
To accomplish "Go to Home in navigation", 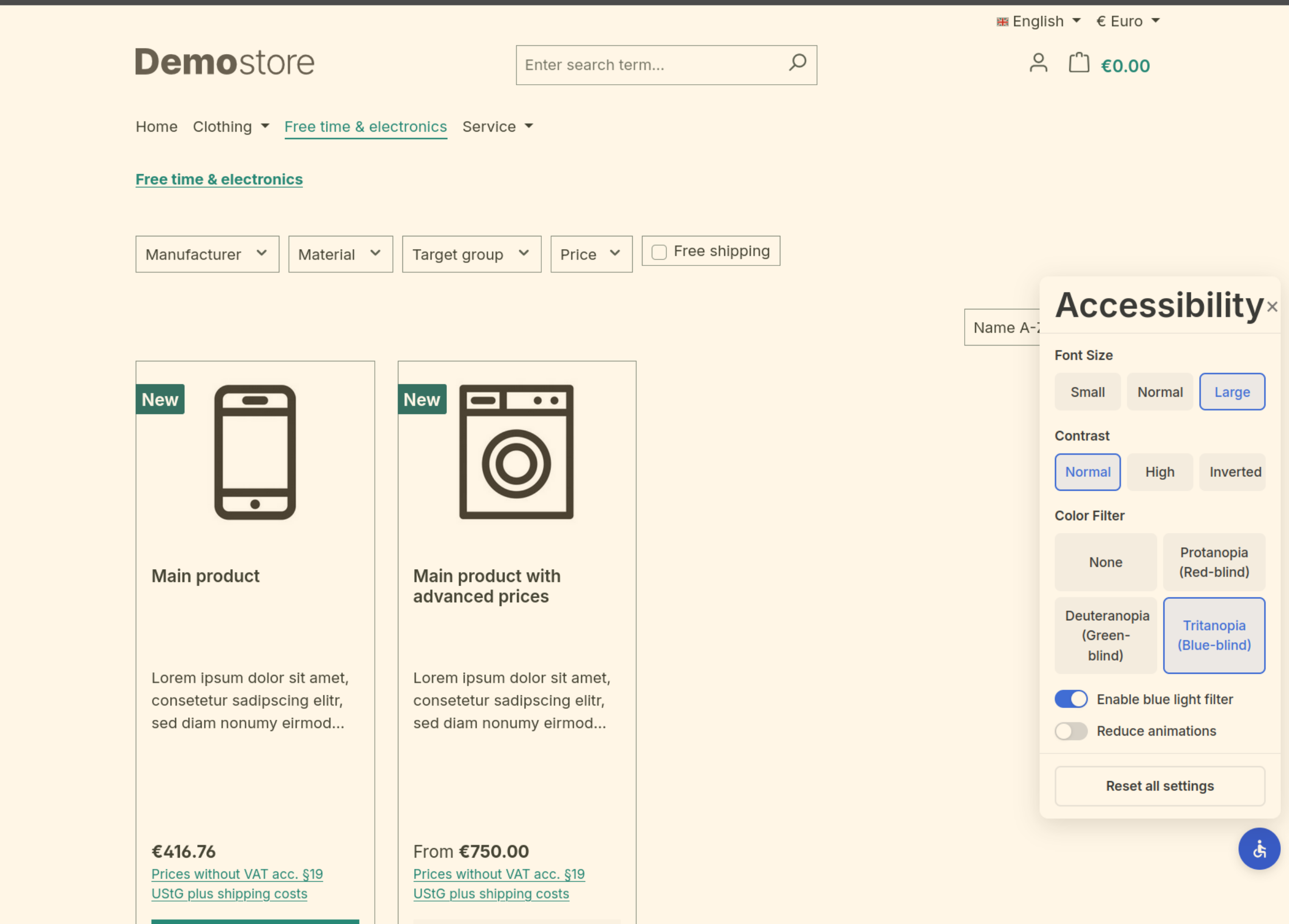I will (156, 127).
